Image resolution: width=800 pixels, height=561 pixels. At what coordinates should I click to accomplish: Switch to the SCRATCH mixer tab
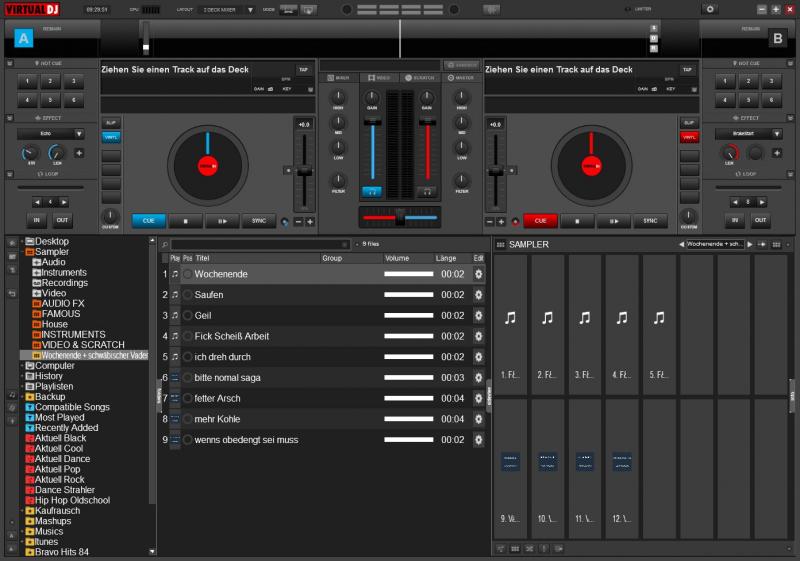[x=420, y=77]
